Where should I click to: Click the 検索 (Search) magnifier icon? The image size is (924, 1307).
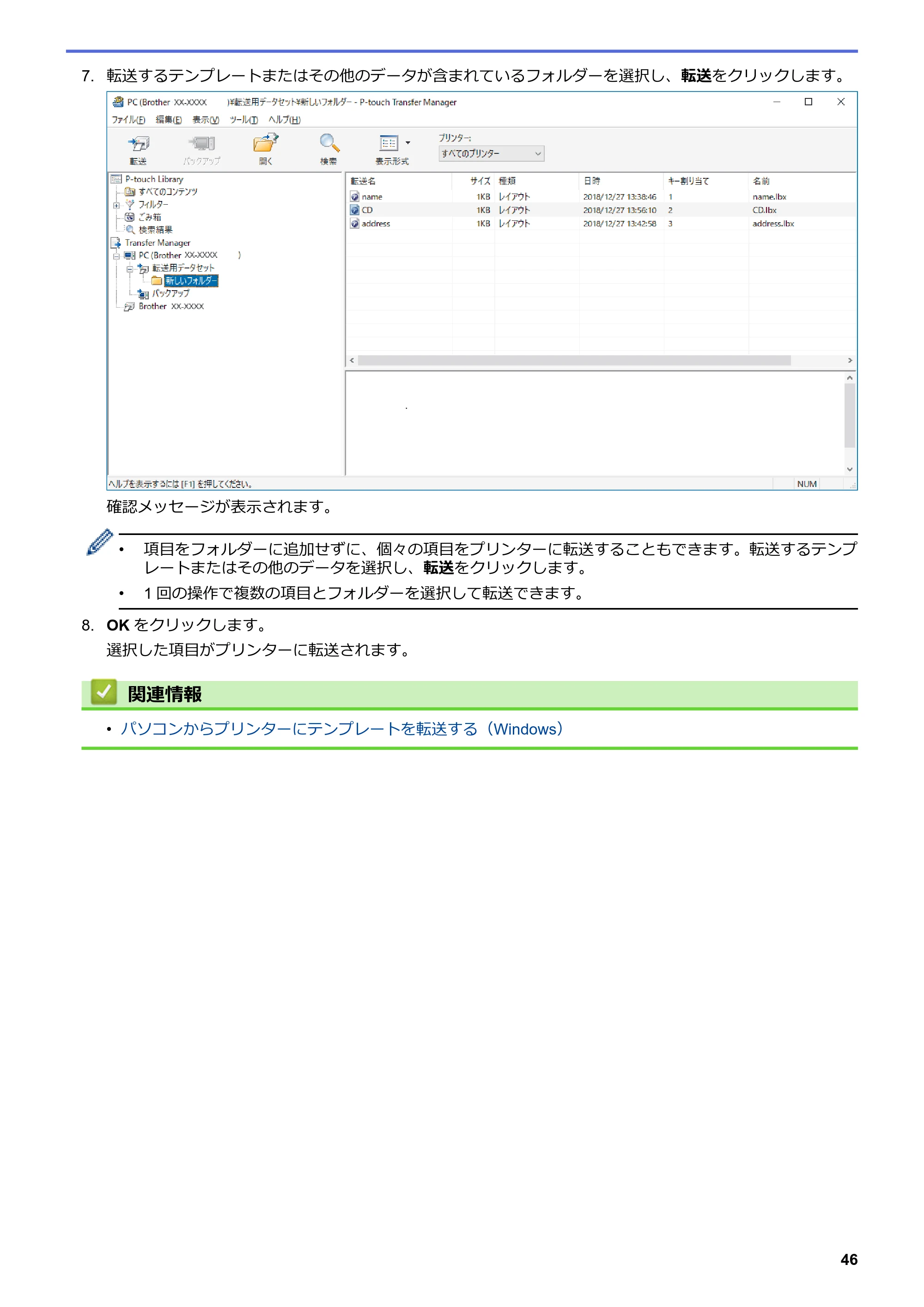coord(329,143)
